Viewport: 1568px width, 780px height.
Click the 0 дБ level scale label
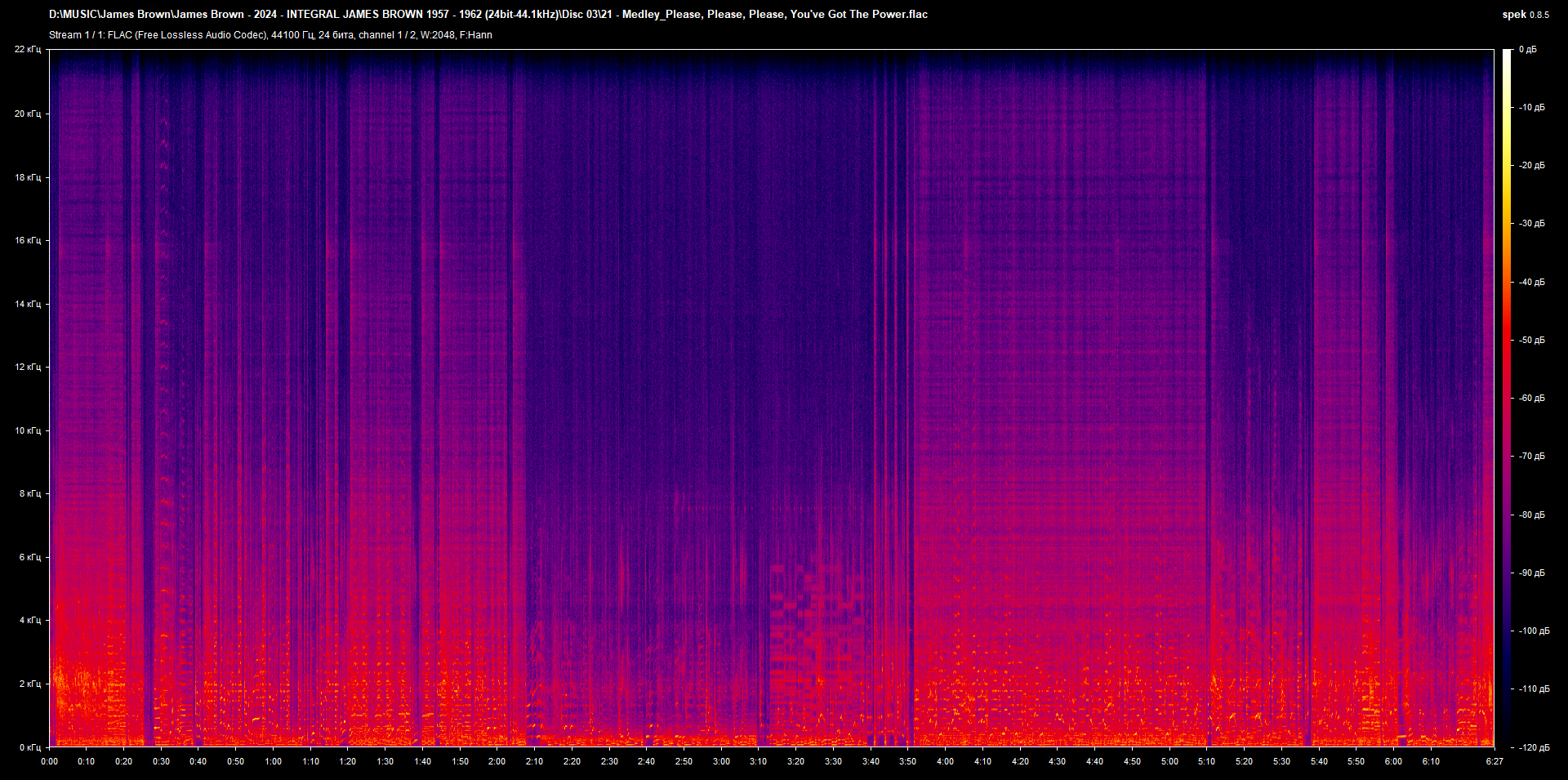[1528, 50]
